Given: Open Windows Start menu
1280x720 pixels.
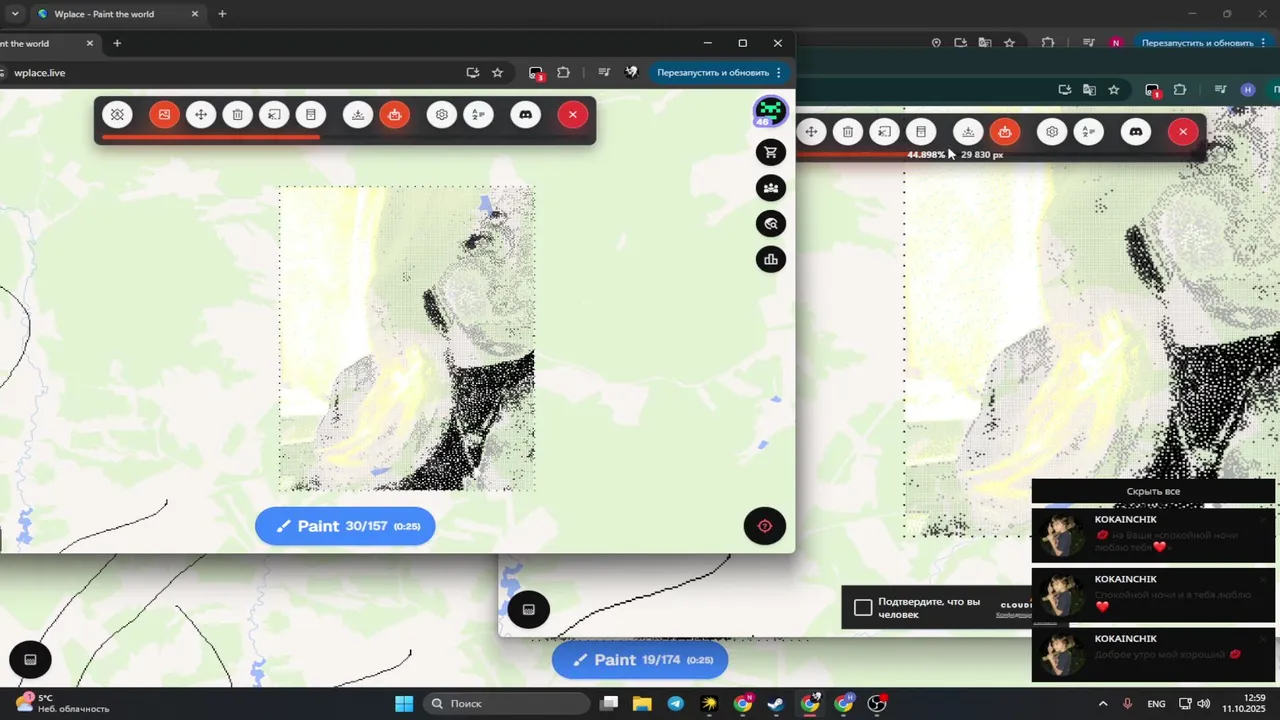Looking at the screenshot, I should (404, 704).
